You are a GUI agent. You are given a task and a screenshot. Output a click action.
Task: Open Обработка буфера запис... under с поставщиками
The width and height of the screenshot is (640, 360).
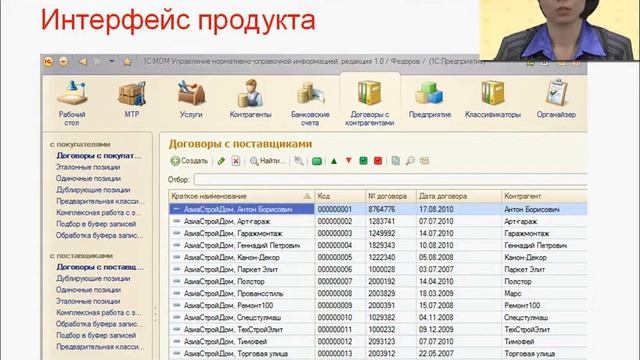click(x=100, y=324)
